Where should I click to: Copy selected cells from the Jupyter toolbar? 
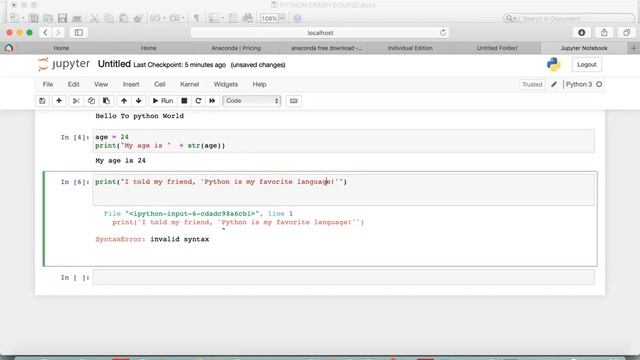(x=91, y=101)
